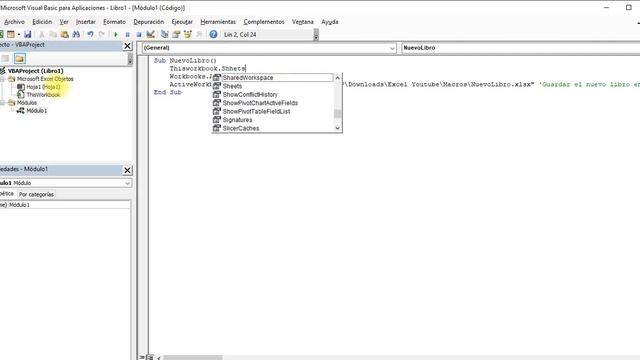Viewport: 640px width, 360px height.
Task: Click the Copy icon in toolbar
Action: tap(53, 35)
